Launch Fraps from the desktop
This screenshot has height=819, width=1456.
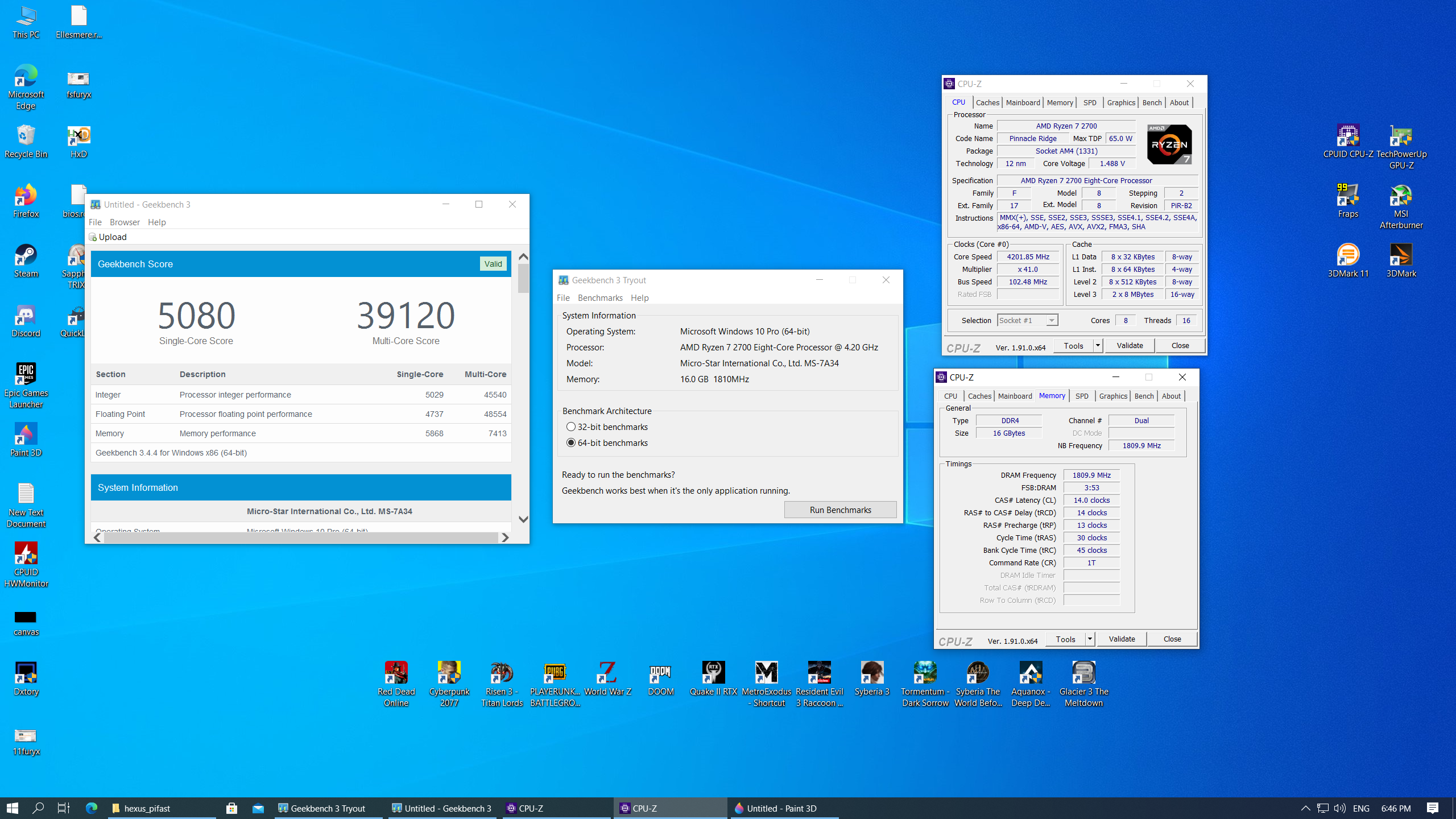point(1348,201)
